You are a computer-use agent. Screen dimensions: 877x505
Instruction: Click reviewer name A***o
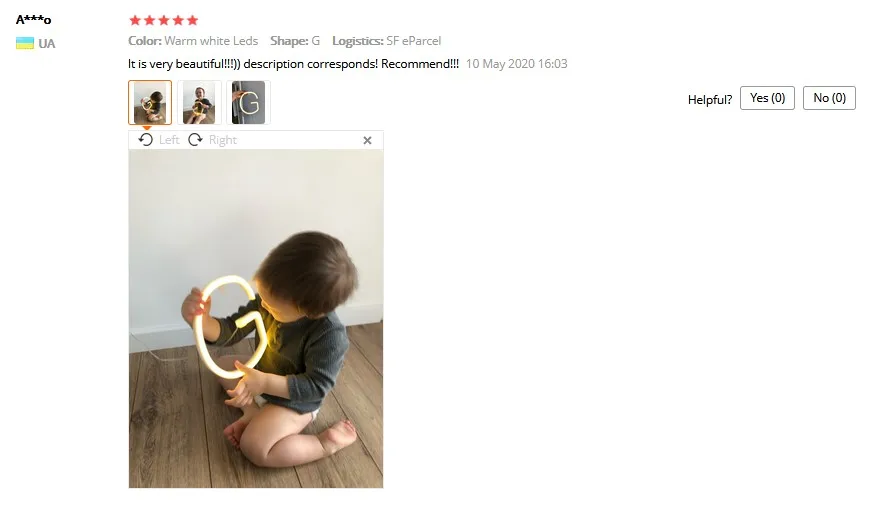(x=34, y=20)
